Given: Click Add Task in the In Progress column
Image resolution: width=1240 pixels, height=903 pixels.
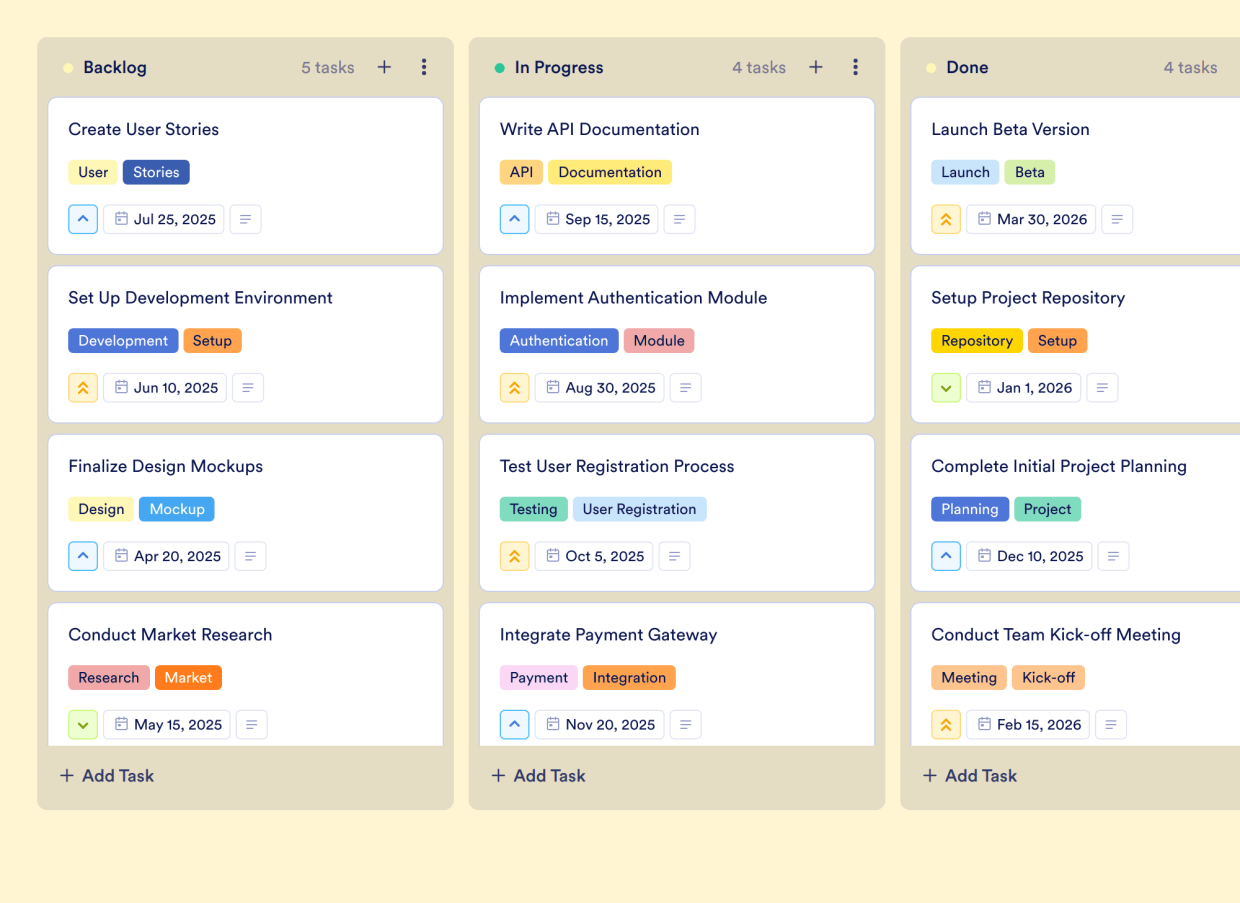Looking at the screenshot, I should pyautogui.click(x=538, y=775).
